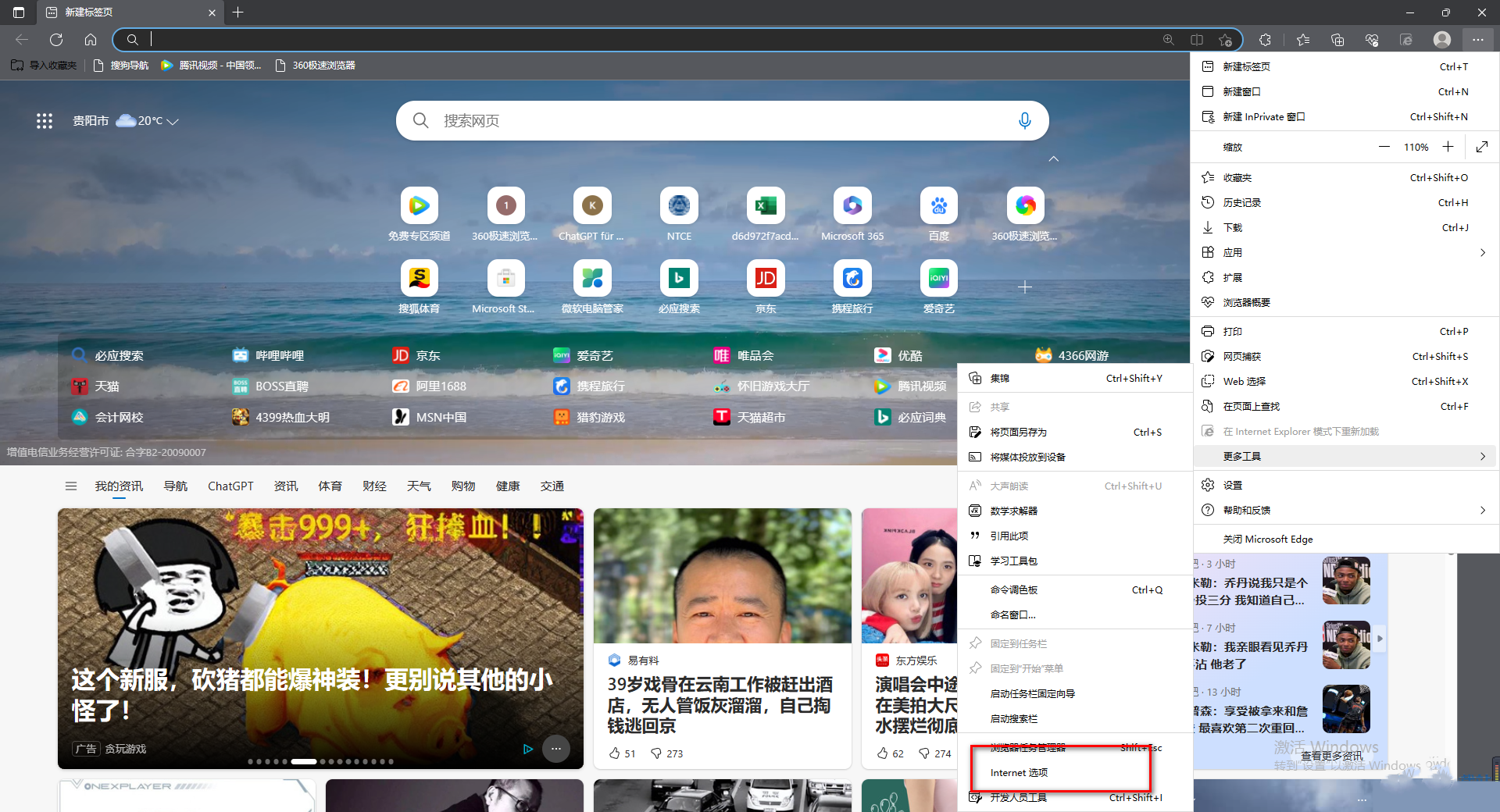
Task: Expand the weather dropdown next to 贵阳市
Action: click(x=174, y=122)
